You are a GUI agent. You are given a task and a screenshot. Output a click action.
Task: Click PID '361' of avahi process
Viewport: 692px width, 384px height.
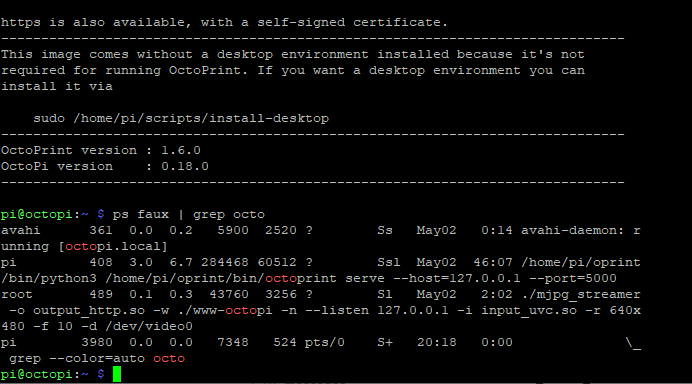coord(101,230)
